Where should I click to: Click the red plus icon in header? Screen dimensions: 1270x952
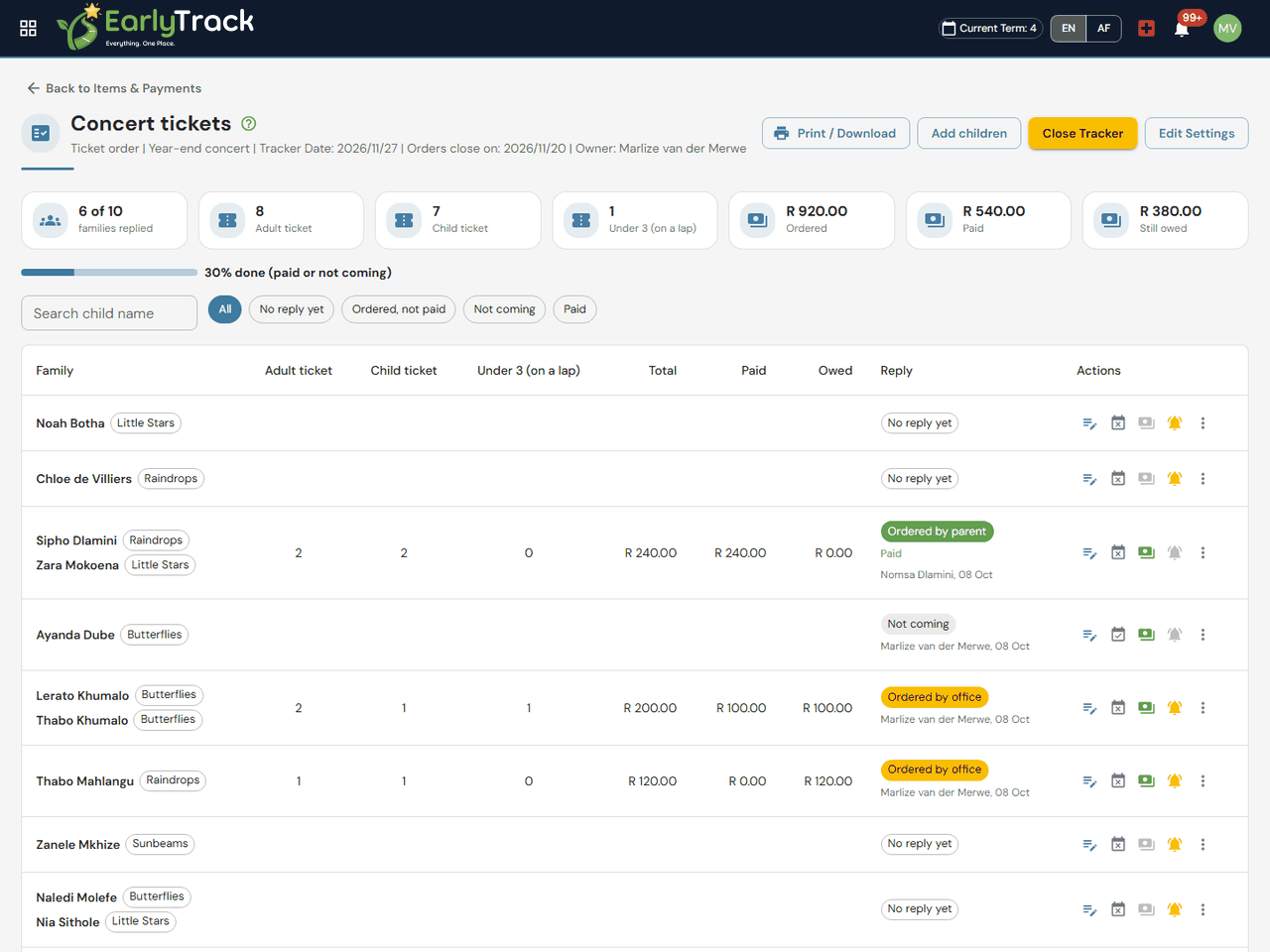point(1146,28)
